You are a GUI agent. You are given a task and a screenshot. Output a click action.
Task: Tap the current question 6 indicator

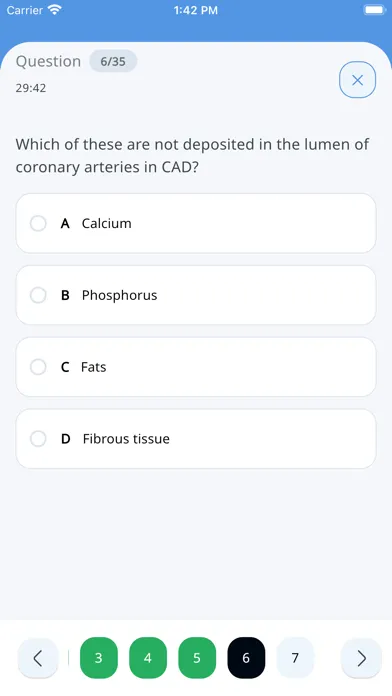tap(246, 658)
